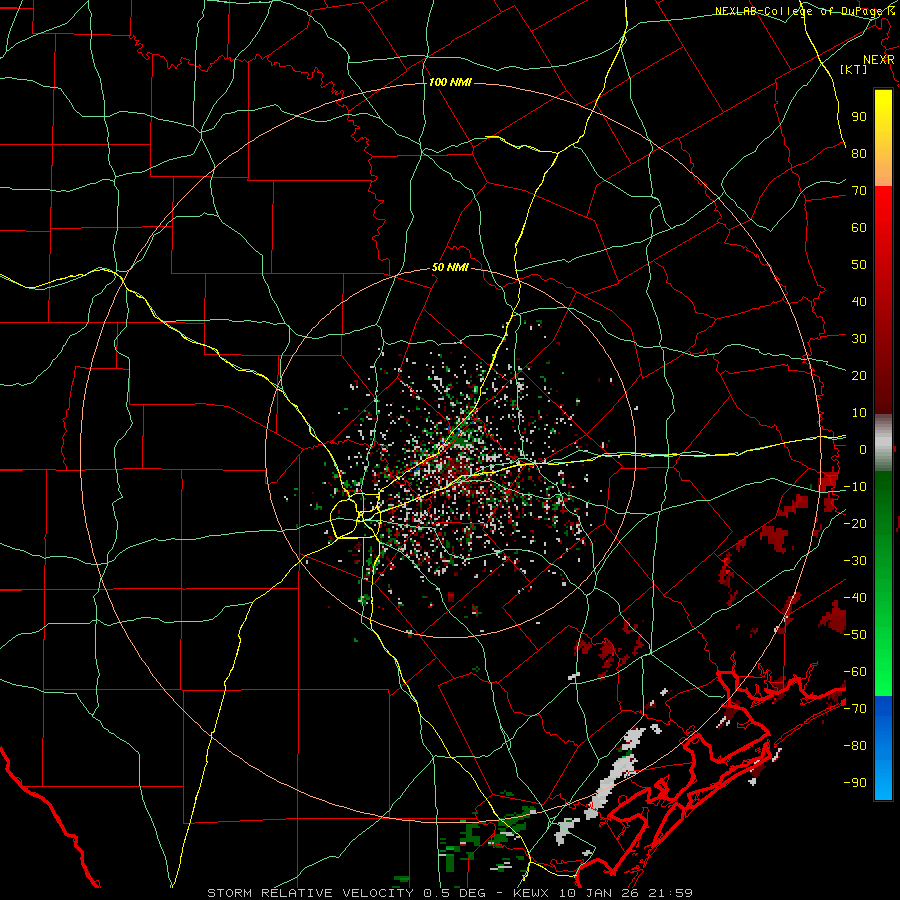Click the 50 value on the velocity scale
The height and width of the screenshot is (900, 900).
[859, 265]
